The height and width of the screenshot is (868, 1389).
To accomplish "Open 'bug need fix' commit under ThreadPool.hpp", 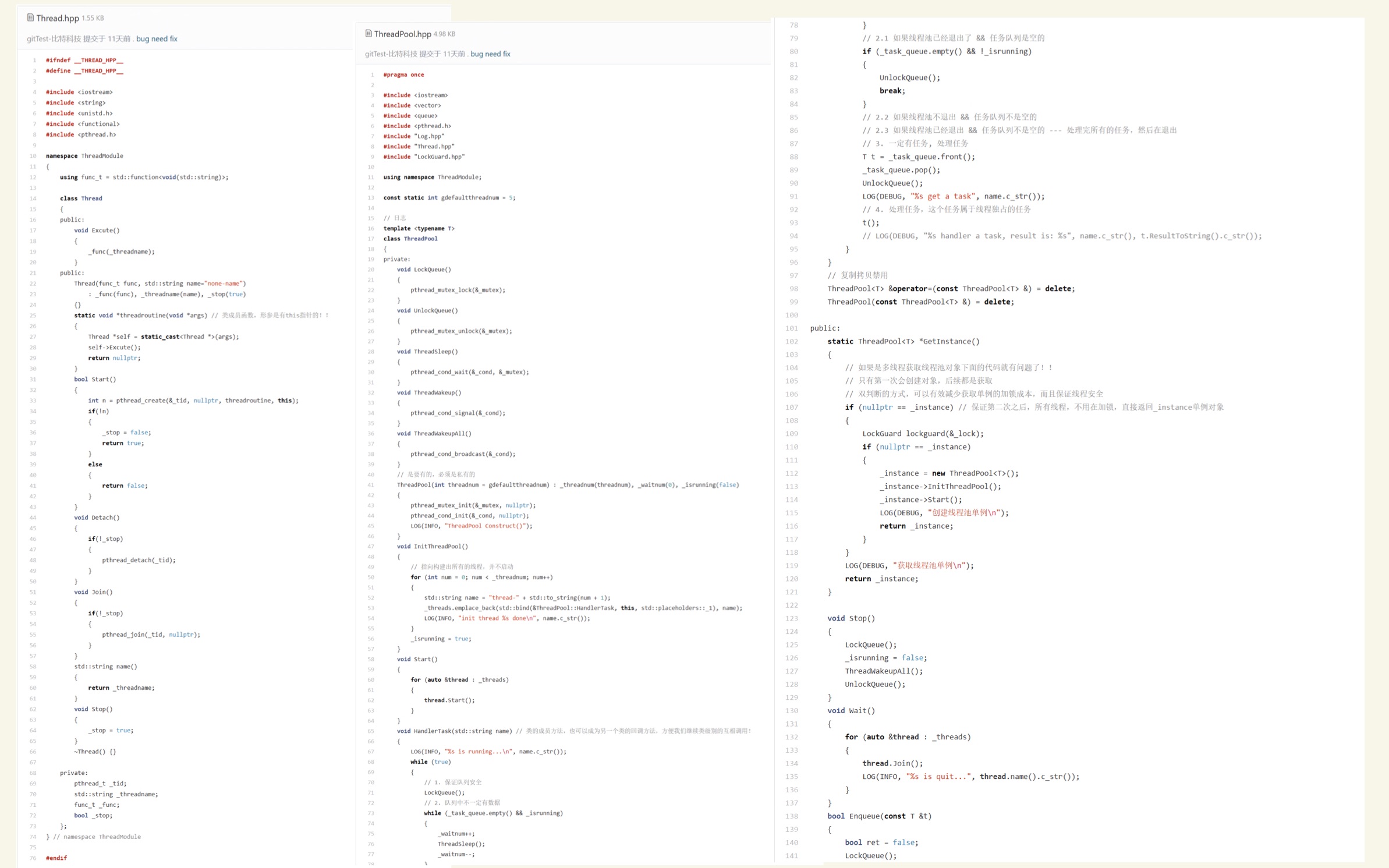I will pyautogui.click(x=490, y=54).
